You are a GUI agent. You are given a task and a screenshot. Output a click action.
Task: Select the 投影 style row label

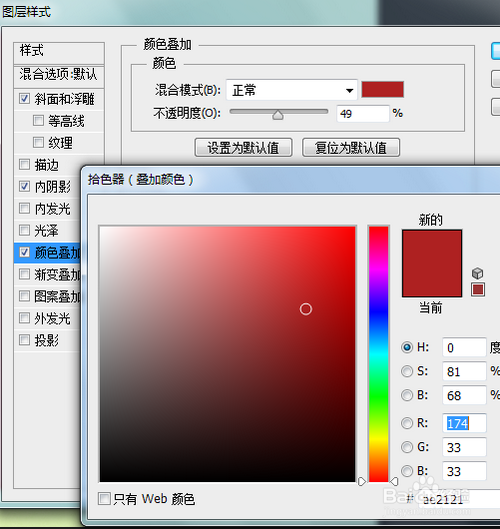pyautogui.click(x=47, y=340)
